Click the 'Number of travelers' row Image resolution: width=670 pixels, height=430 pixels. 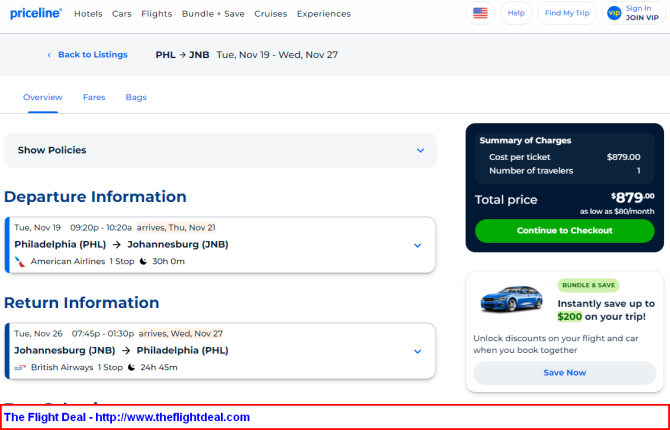[564, 171]
